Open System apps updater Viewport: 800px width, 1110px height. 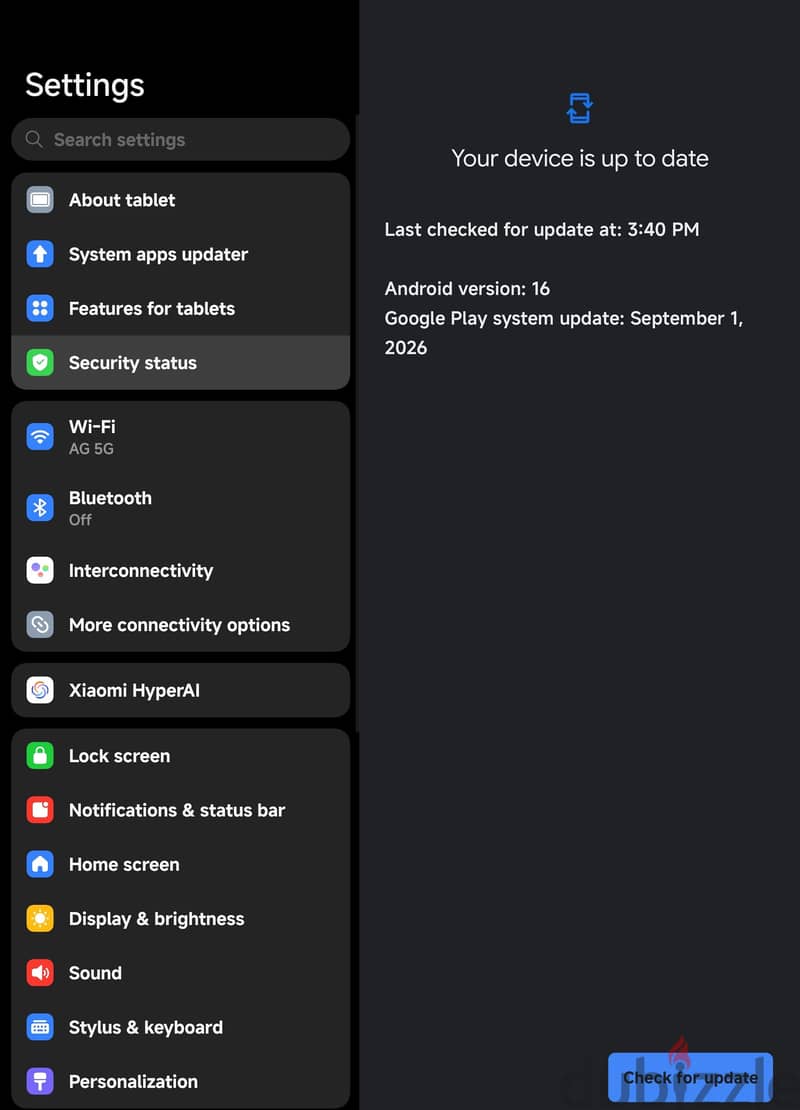[x=181, y=254]
